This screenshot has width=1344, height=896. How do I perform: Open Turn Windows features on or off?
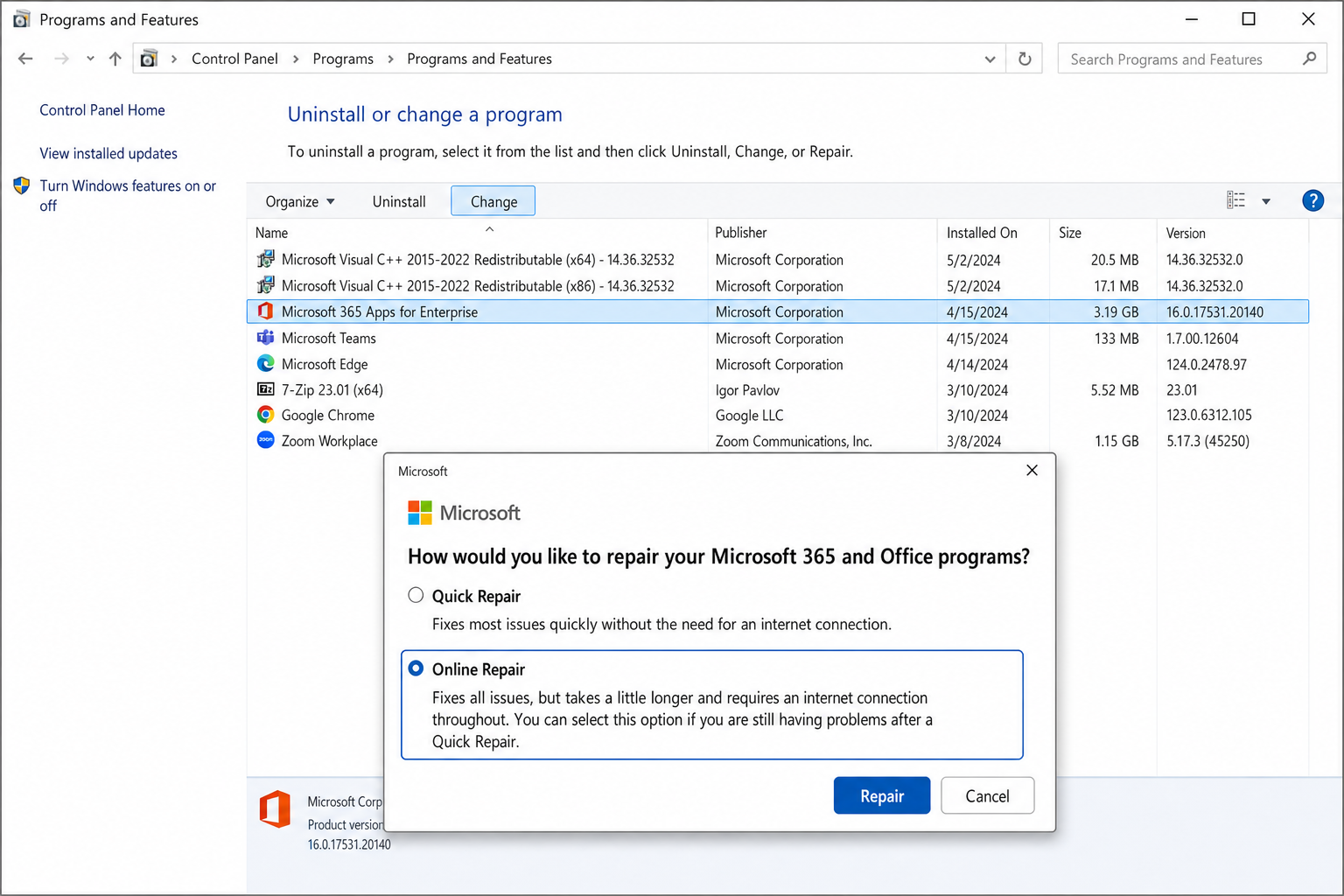click(128, 195)
